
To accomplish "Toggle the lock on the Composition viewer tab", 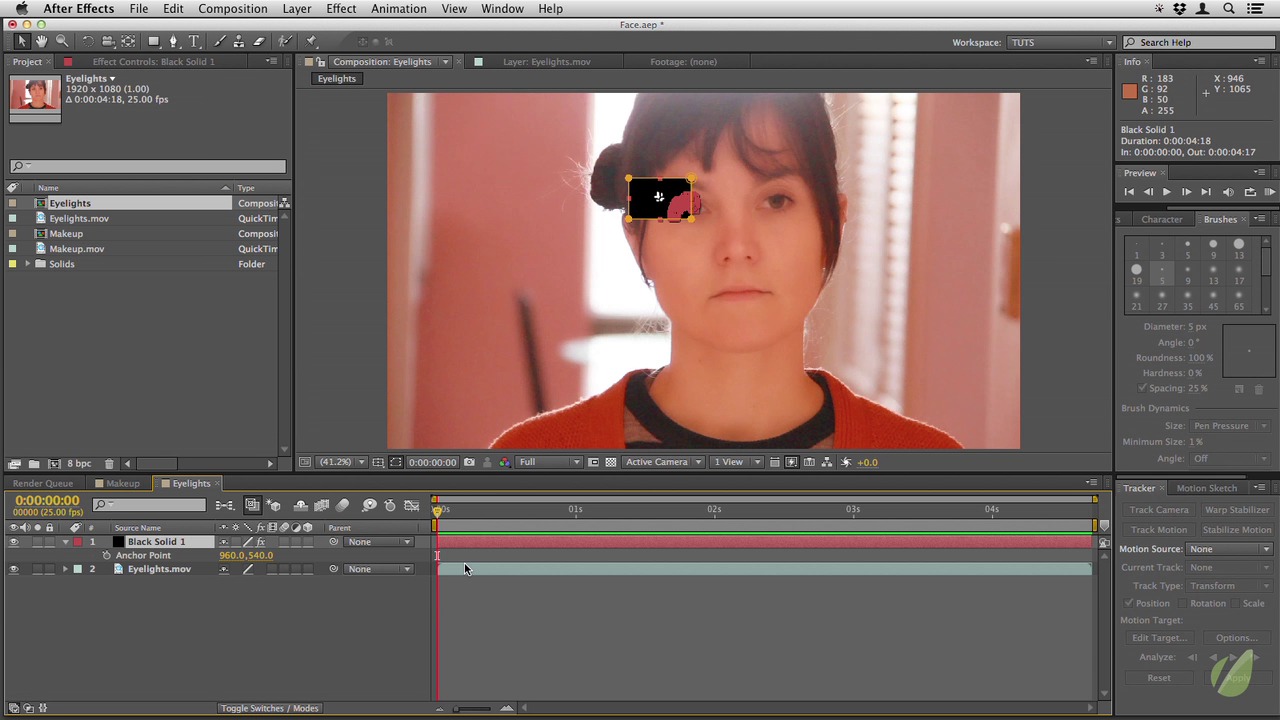I will 321,62.
